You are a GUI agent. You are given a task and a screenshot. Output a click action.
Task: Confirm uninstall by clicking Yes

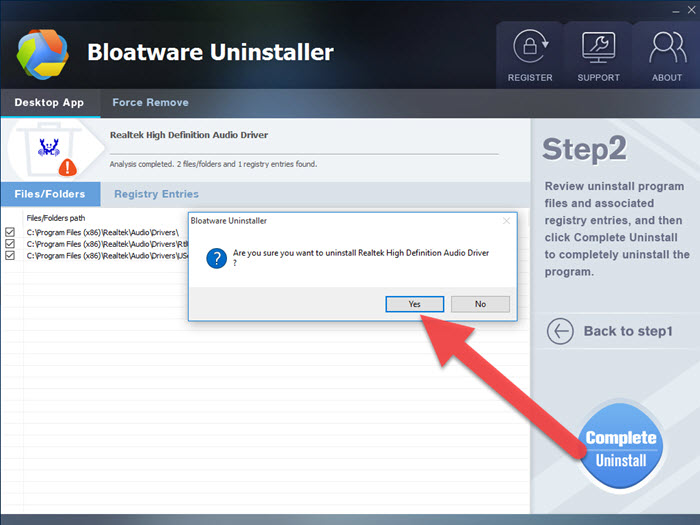pos(414,304)
